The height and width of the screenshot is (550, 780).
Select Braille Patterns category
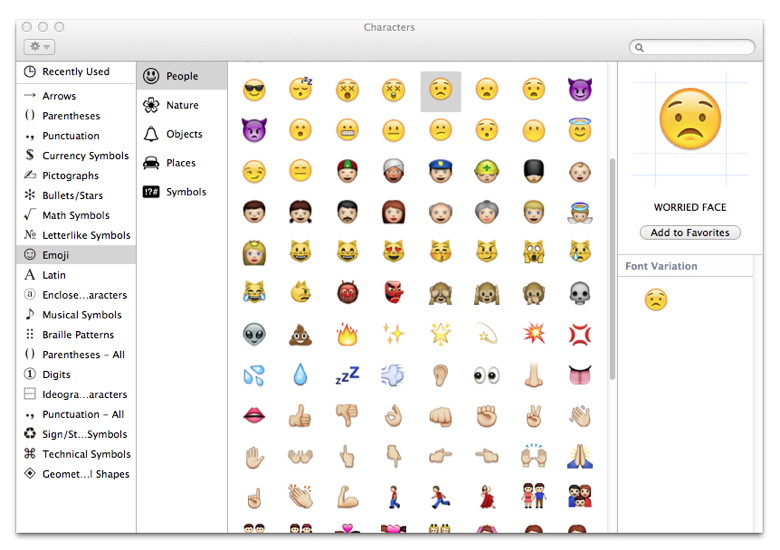pyautogui.click(x=76, y=335)
